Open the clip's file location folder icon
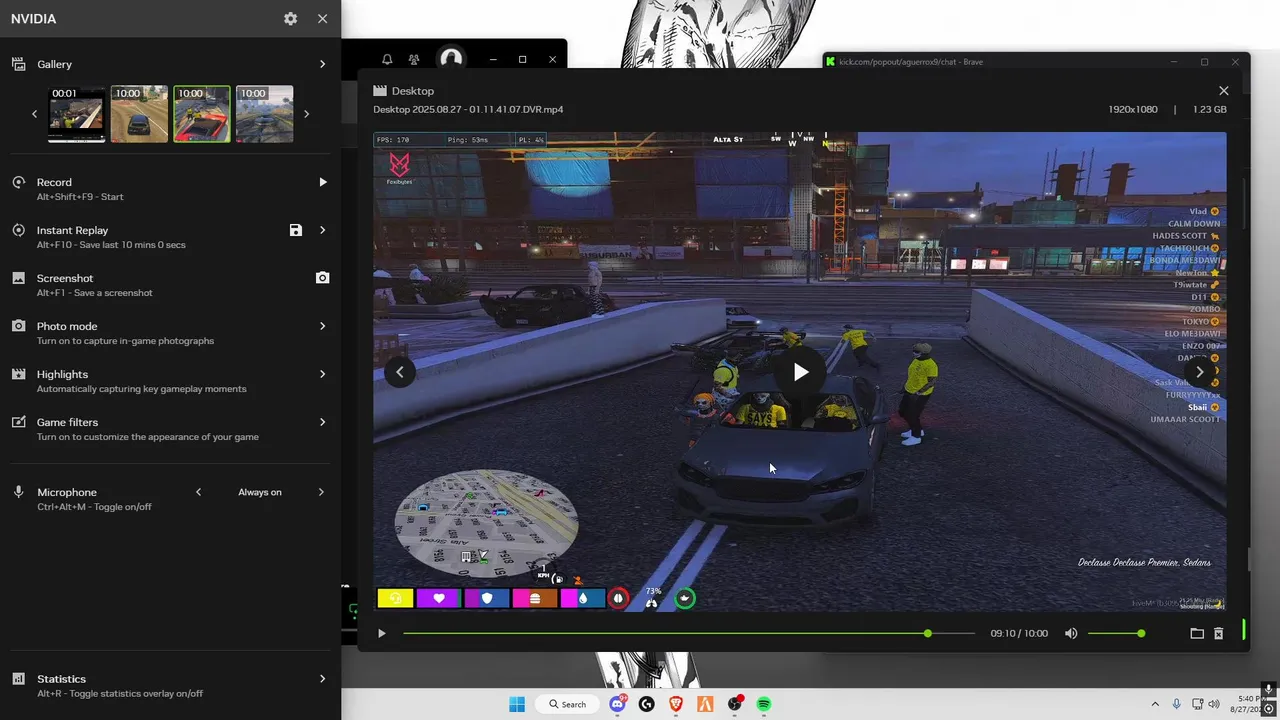Viewport: 1280px width, 720px height. (x=1197, y=633)
